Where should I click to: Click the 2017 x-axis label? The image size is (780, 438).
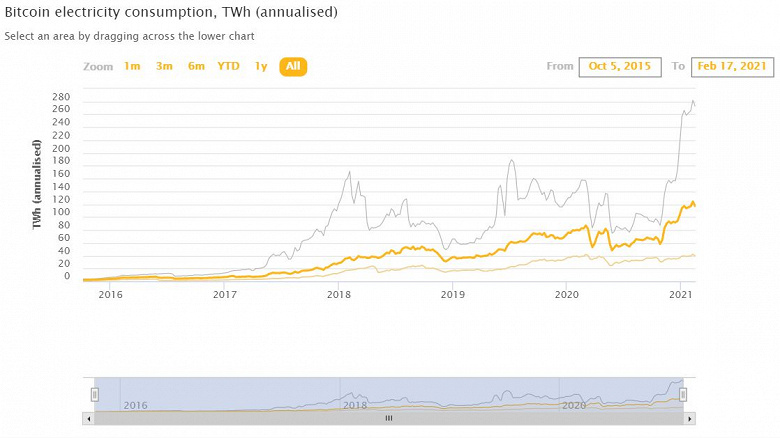[x=225, y=295]
